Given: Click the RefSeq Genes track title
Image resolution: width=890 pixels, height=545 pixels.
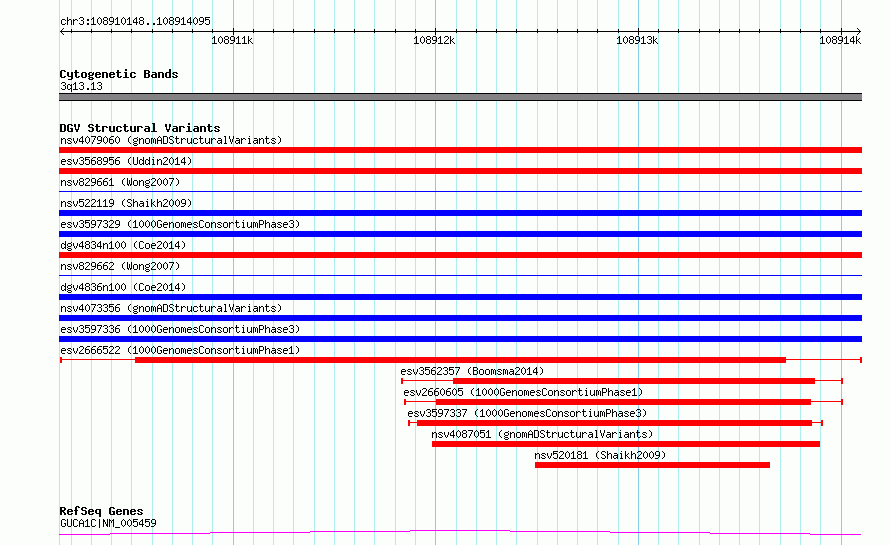Looking at the screenshot, I should pos(101,512).
